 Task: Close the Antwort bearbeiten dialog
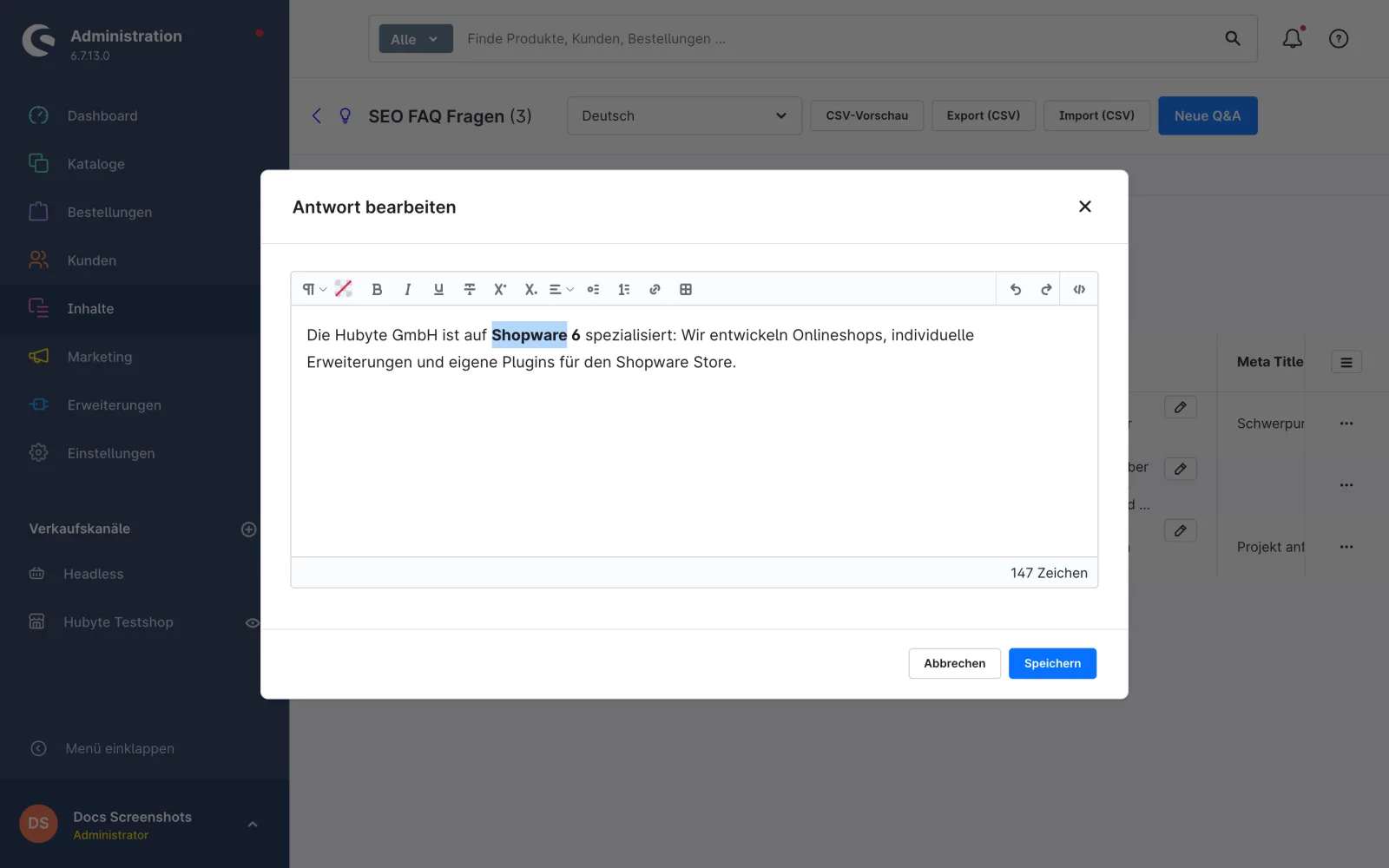tap(1084, 207)
